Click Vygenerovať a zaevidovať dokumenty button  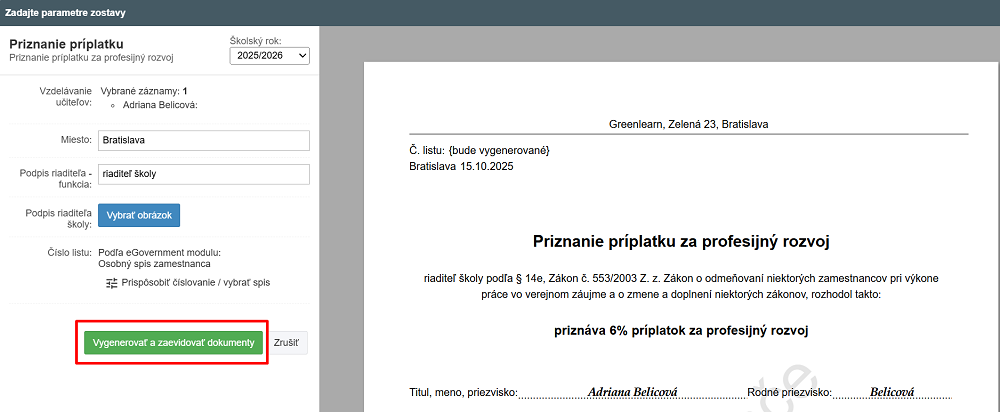coord(173,342)
